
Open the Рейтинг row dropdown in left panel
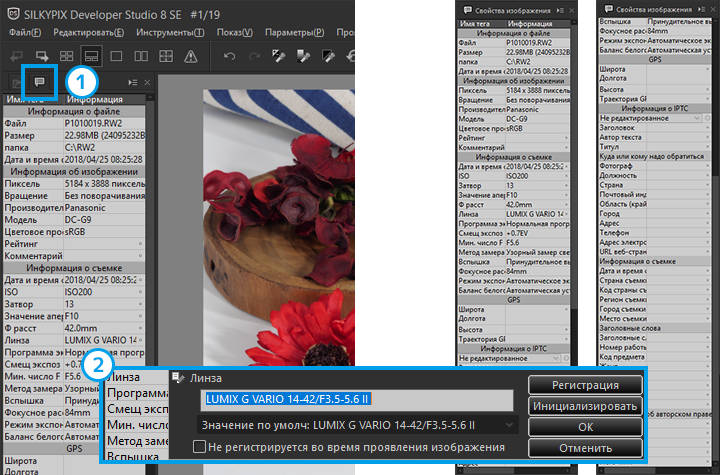tap(140, 244)
